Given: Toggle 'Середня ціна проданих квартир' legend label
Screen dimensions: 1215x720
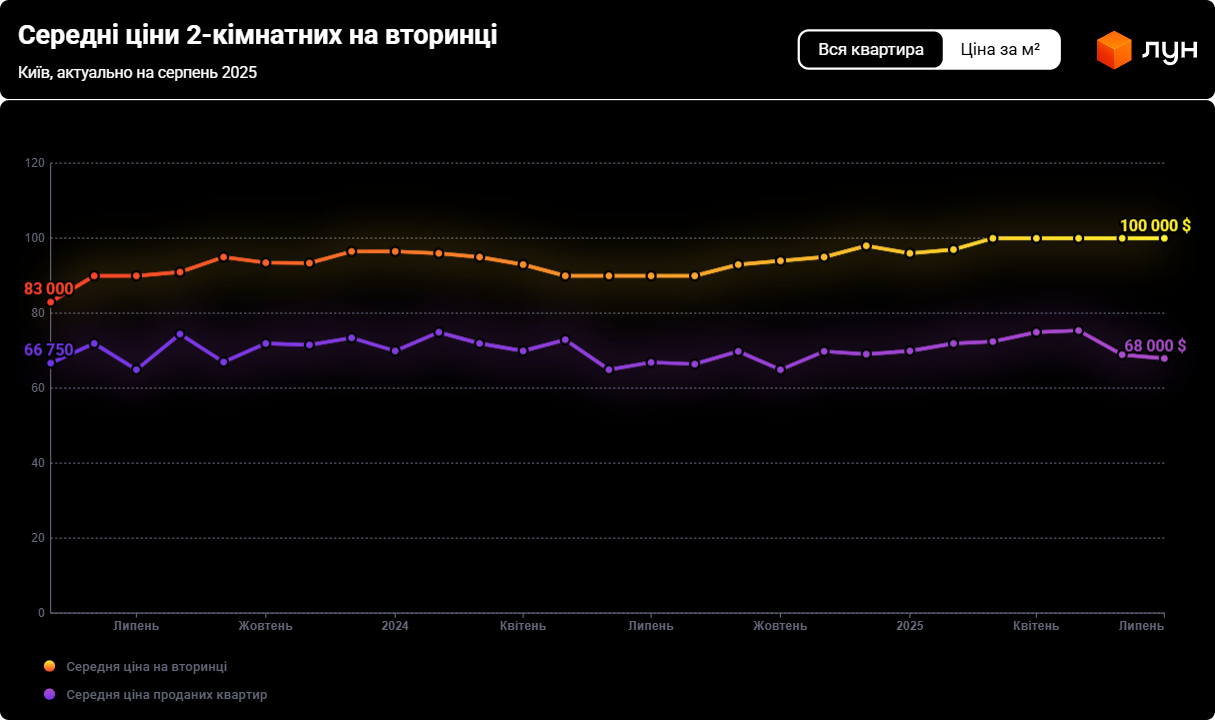Looking at the screenshot, I should coord(166,694).
